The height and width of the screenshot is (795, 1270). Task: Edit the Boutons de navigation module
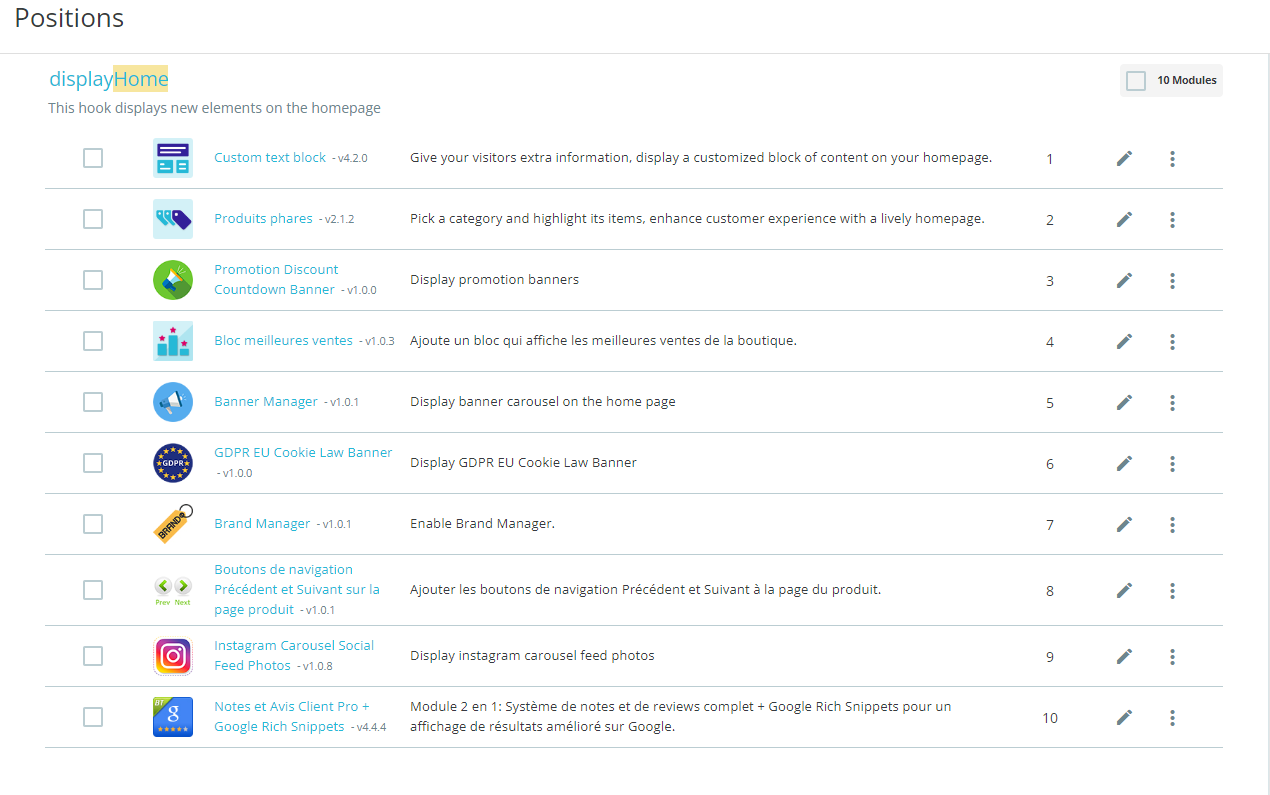[x=1124, y=590]
